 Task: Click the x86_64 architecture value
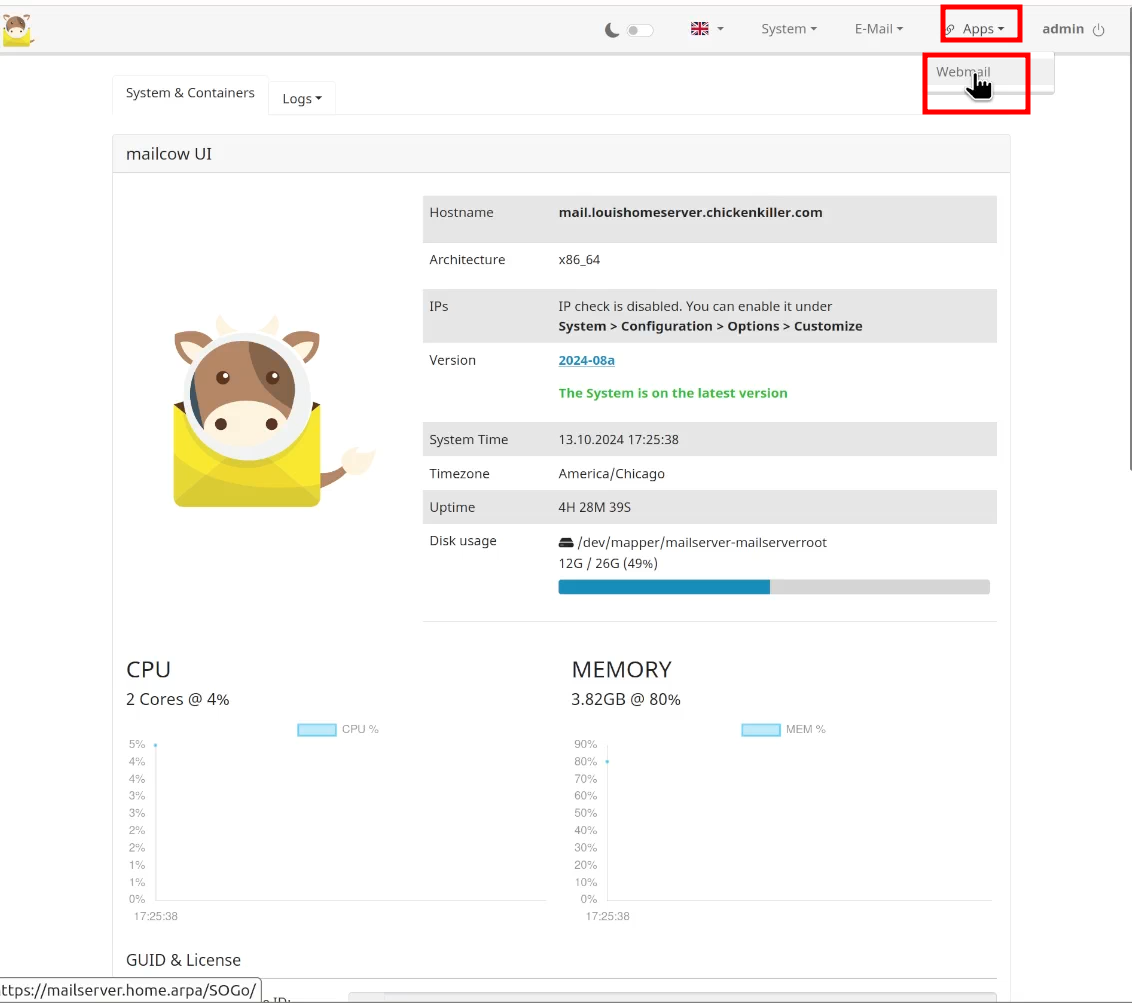[x=579, y=259]
